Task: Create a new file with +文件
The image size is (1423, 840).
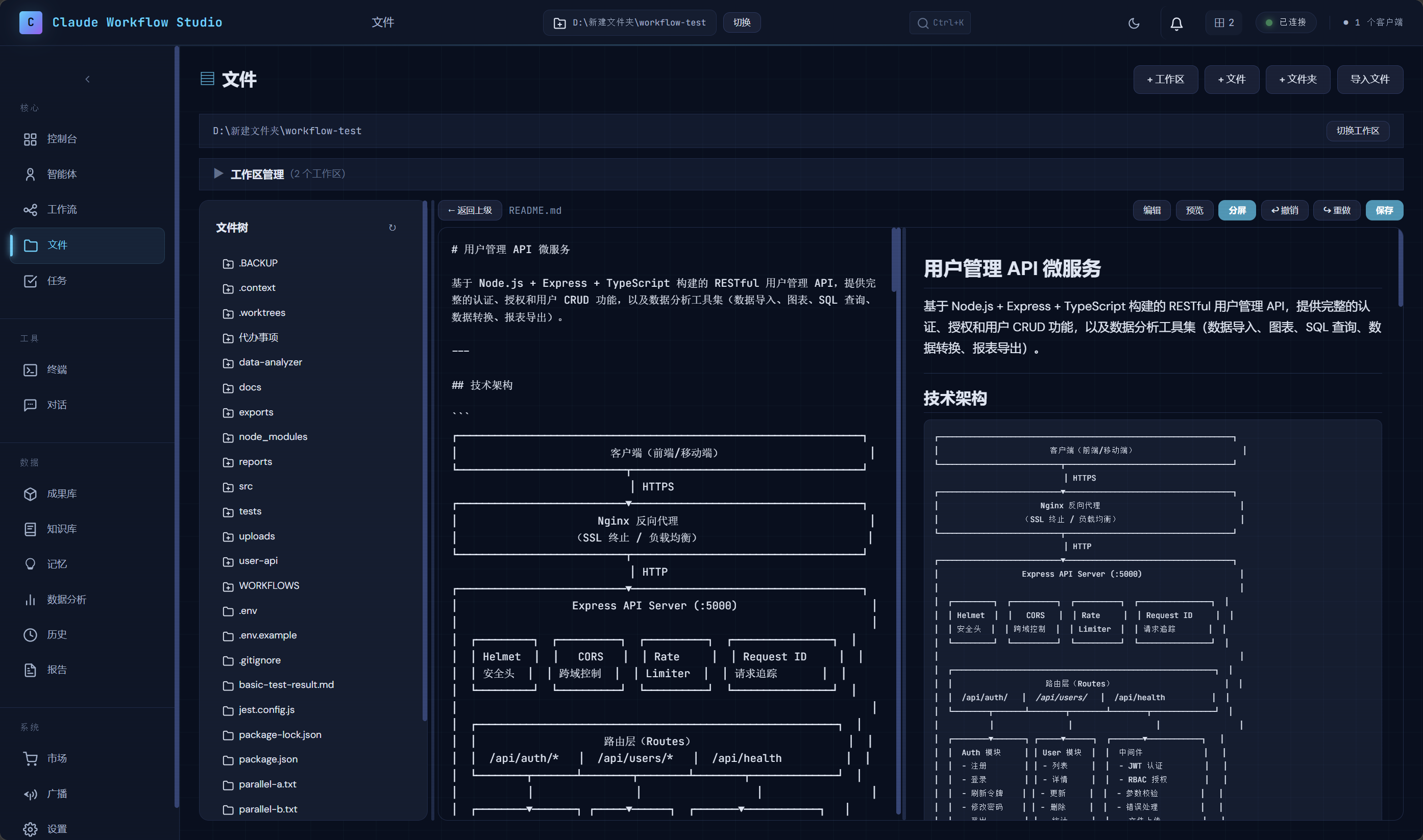Action: coord(1232,79)
